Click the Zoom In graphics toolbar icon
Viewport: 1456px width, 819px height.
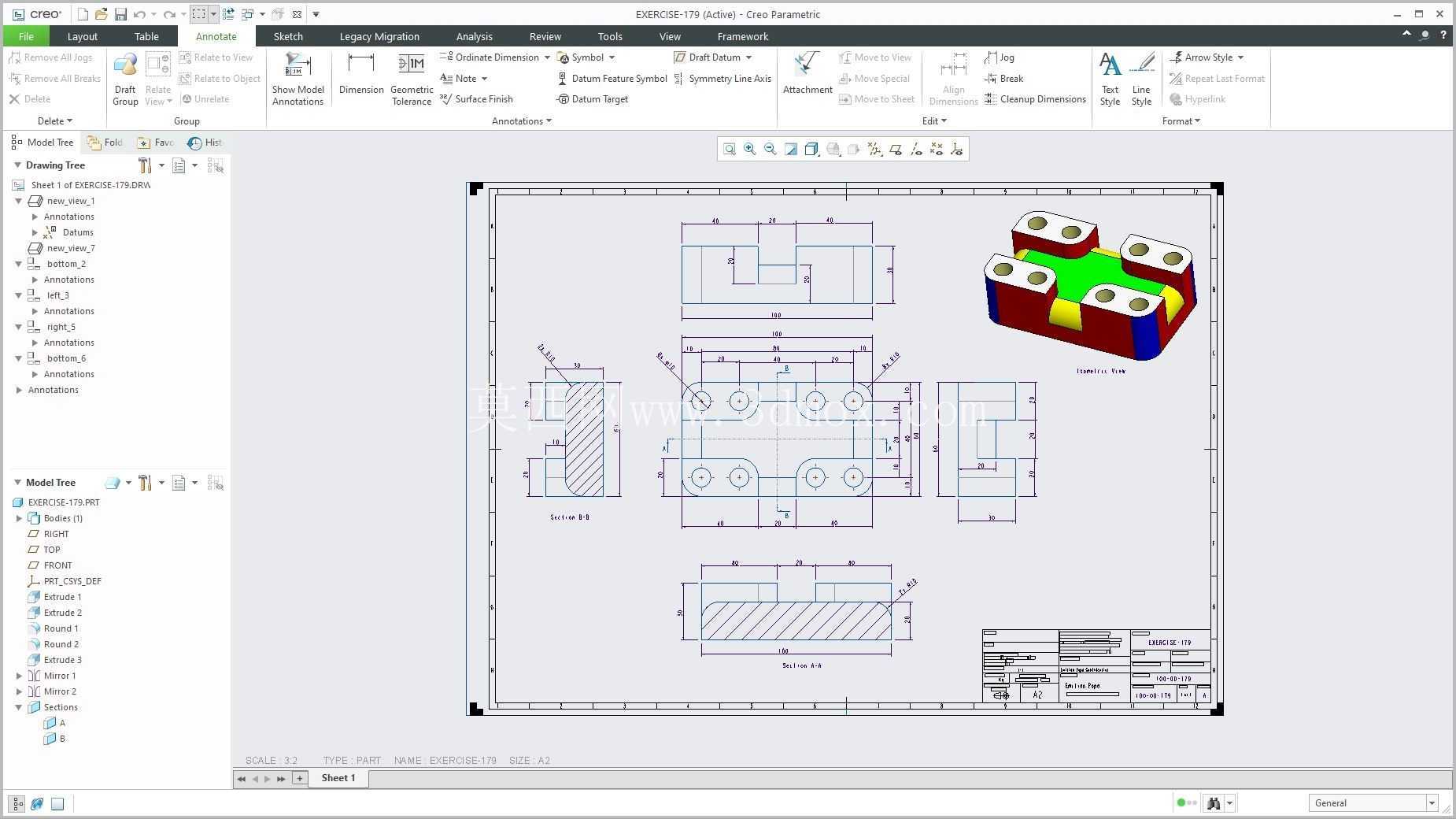coord(750,149)
